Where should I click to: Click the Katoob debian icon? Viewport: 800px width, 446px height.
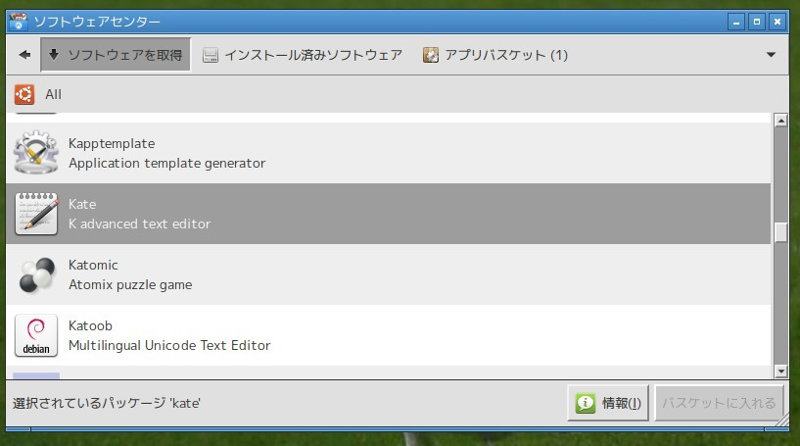pos(36,335)
